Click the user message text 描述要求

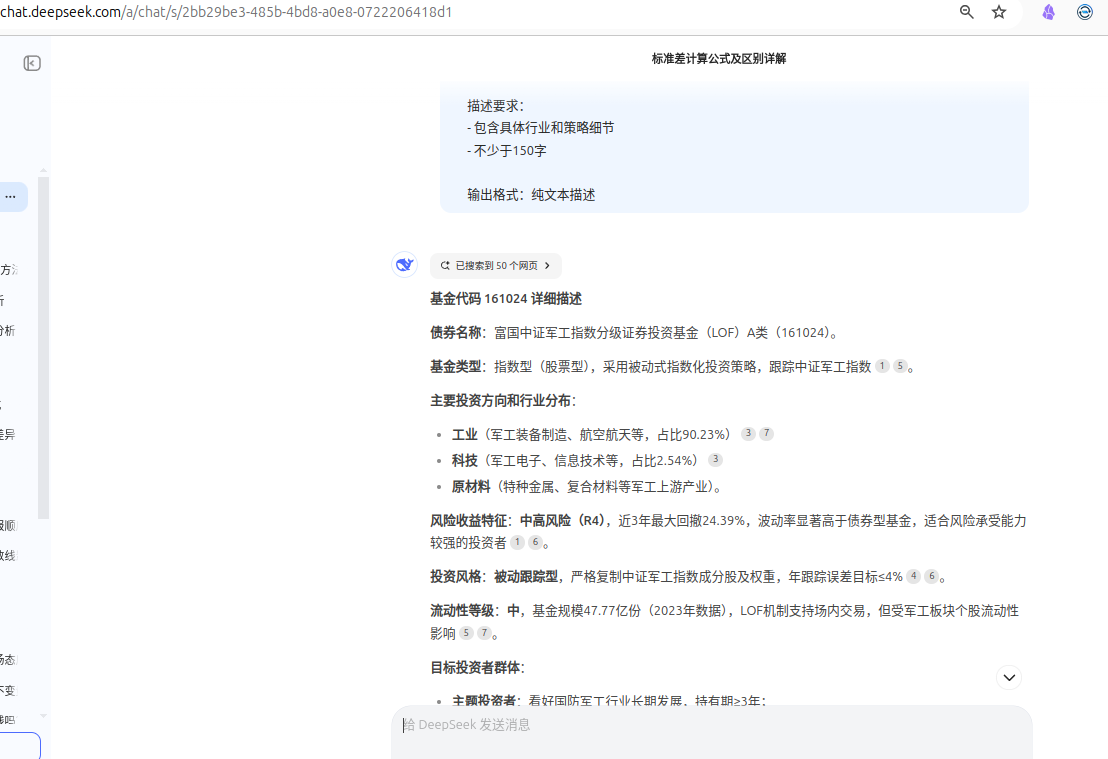(495, 106)
